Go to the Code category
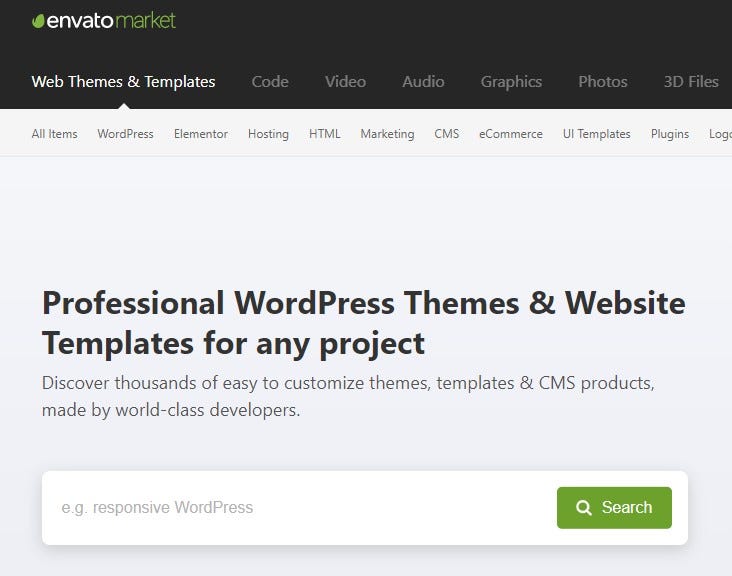This screenshot has width=732, height=576. [270, 82]
